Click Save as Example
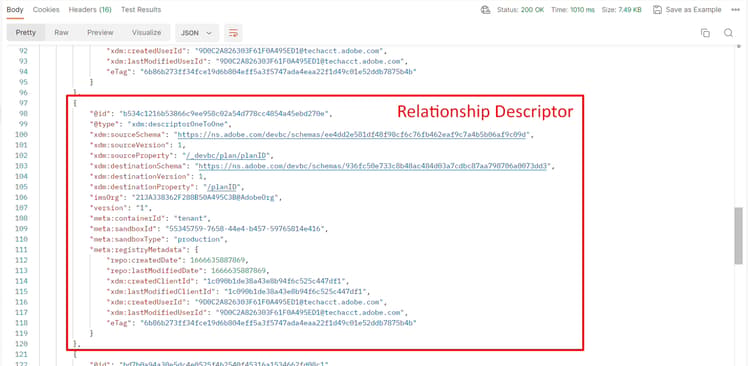Image resolution: width=750 pixels, height=366 pixels. point(687,10)
